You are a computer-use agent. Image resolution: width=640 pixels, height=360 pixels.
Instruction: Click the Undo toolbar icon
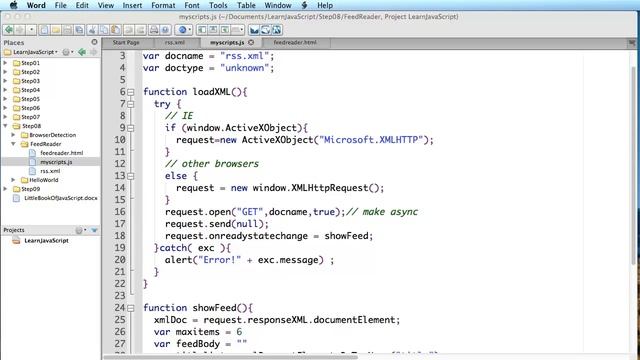pyautogui.click(x=129, y=30)
